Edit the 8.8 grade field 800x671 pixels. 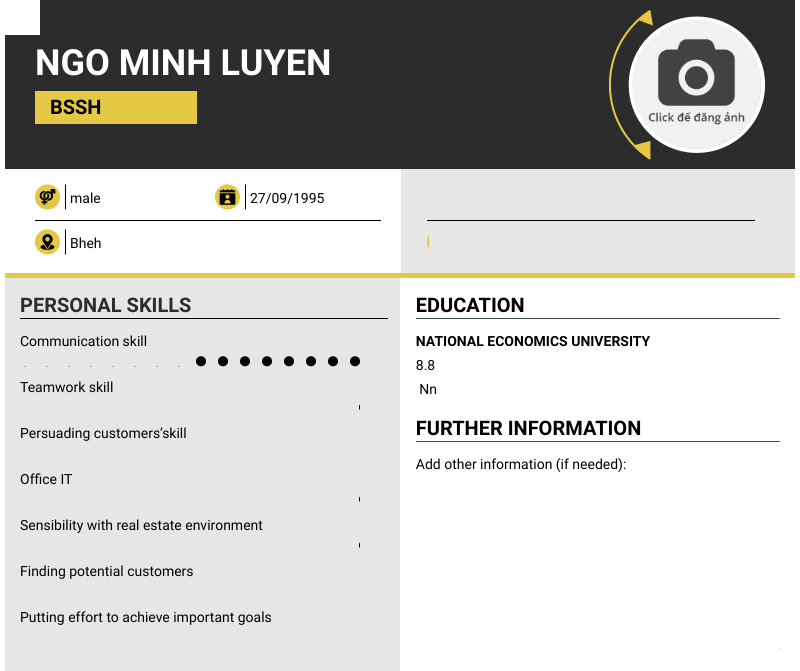(x=426, y=365)
